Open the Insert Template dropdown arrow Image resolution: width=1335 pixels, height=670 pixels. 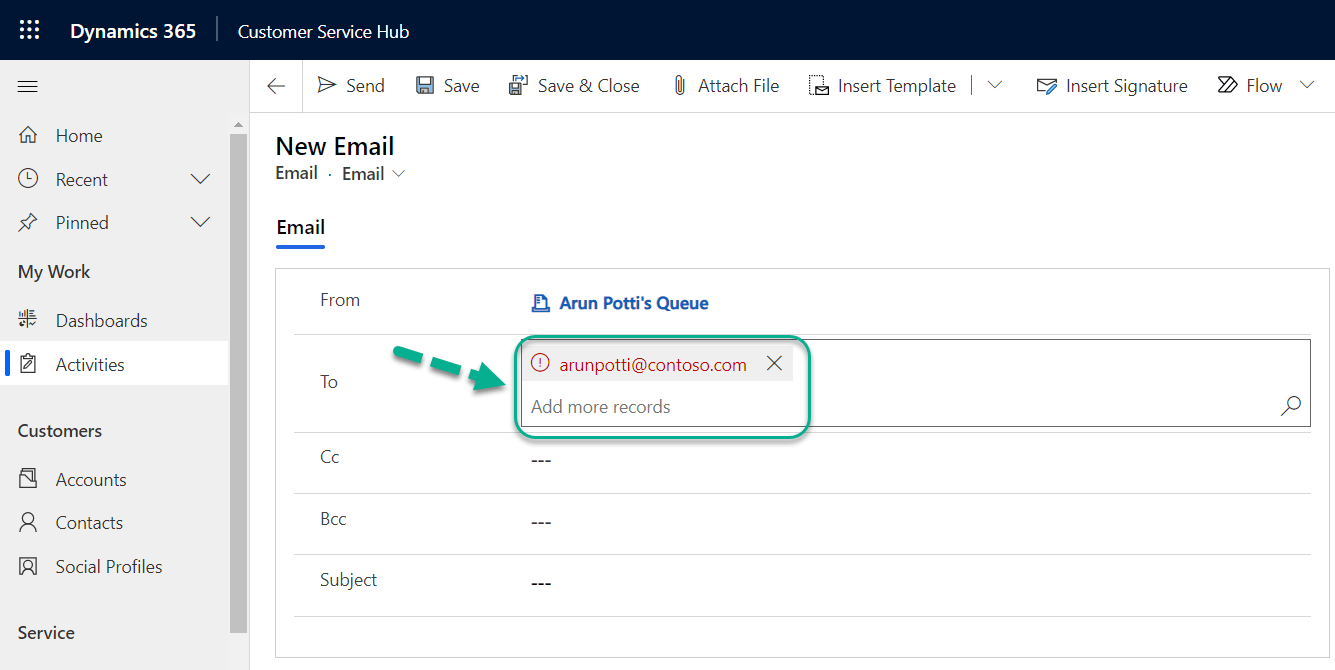coord(994,85)
